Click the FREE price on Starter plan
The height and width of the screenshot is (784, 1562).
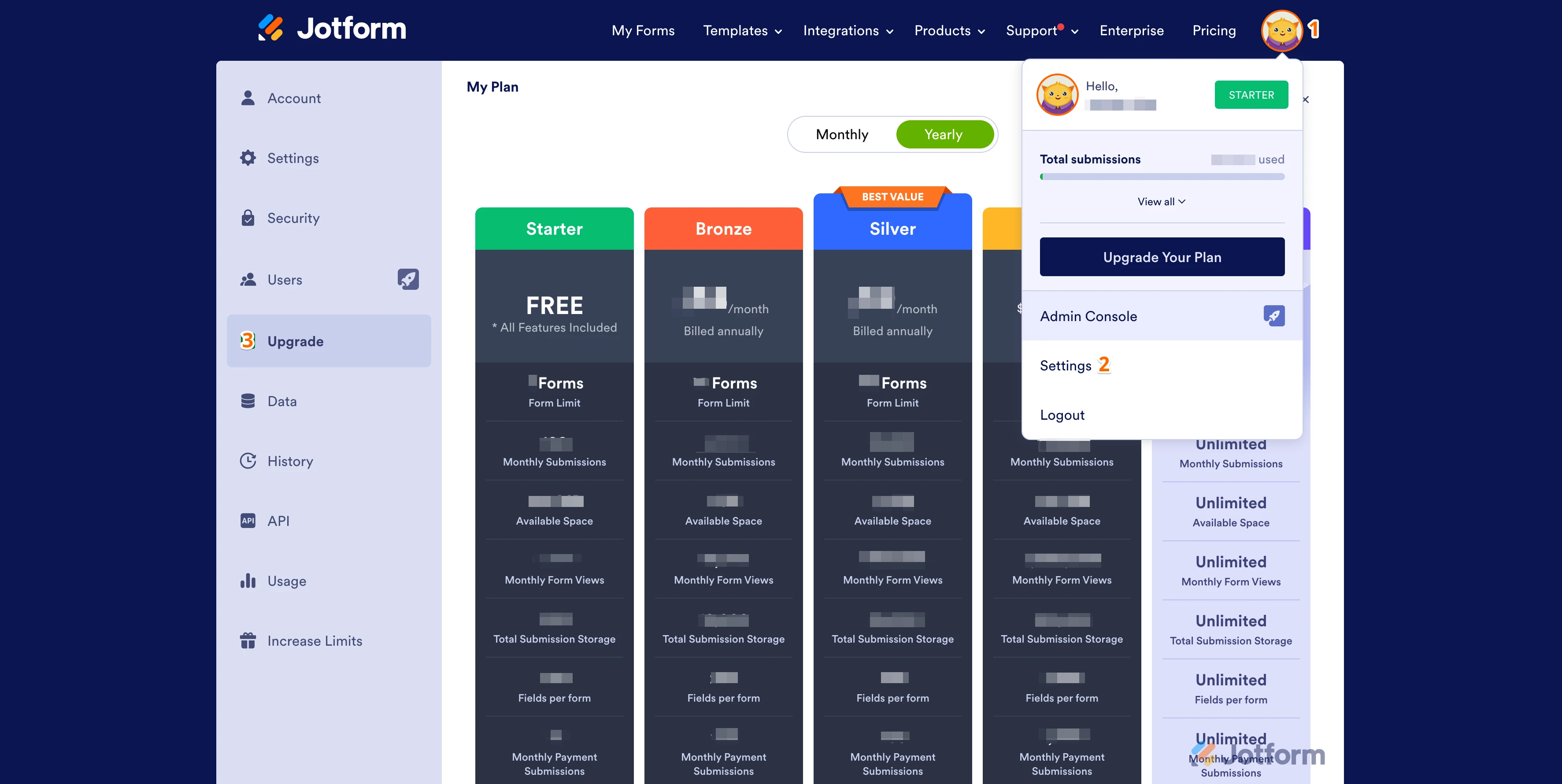[554, 305]
